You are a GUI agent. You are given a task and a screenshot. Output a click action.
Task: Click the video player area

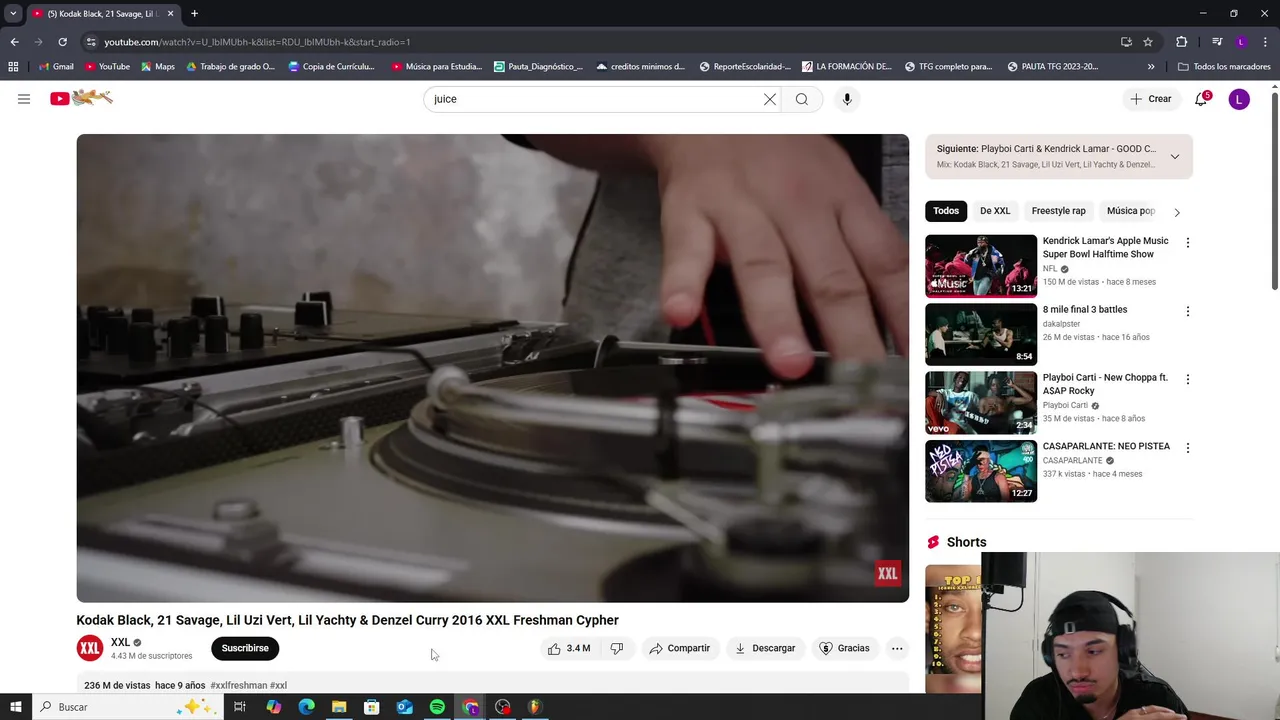click(493, 368)
